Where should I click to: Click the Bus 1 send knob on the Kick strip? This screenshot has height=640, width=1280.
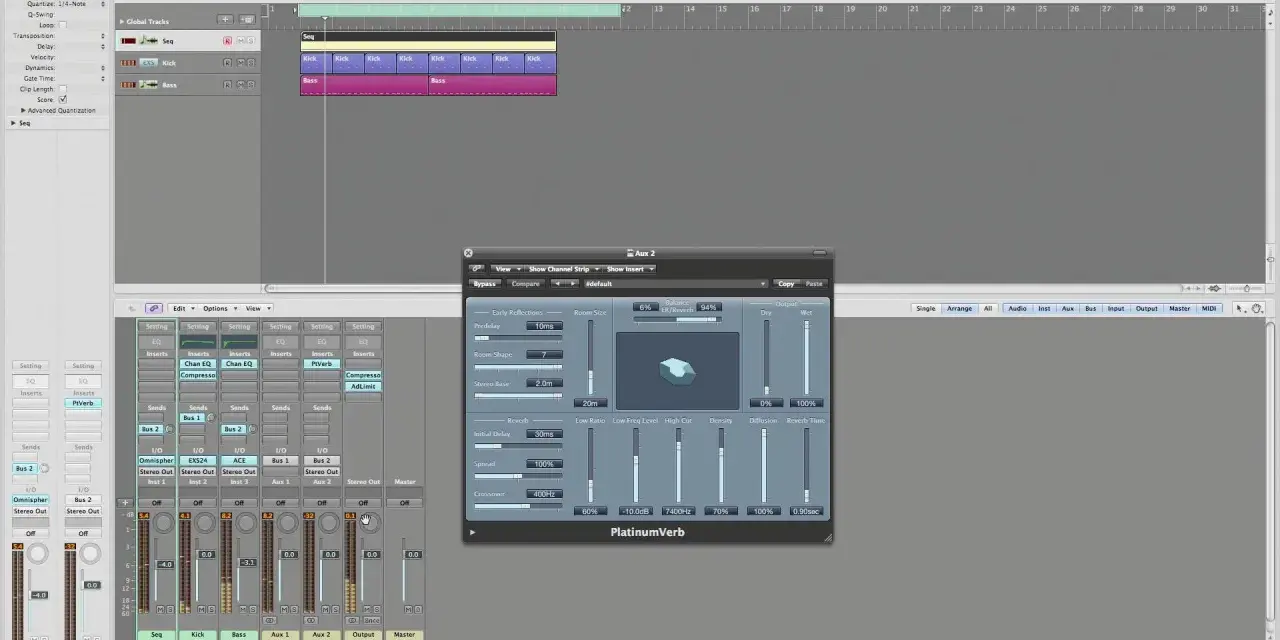(210, 418)
